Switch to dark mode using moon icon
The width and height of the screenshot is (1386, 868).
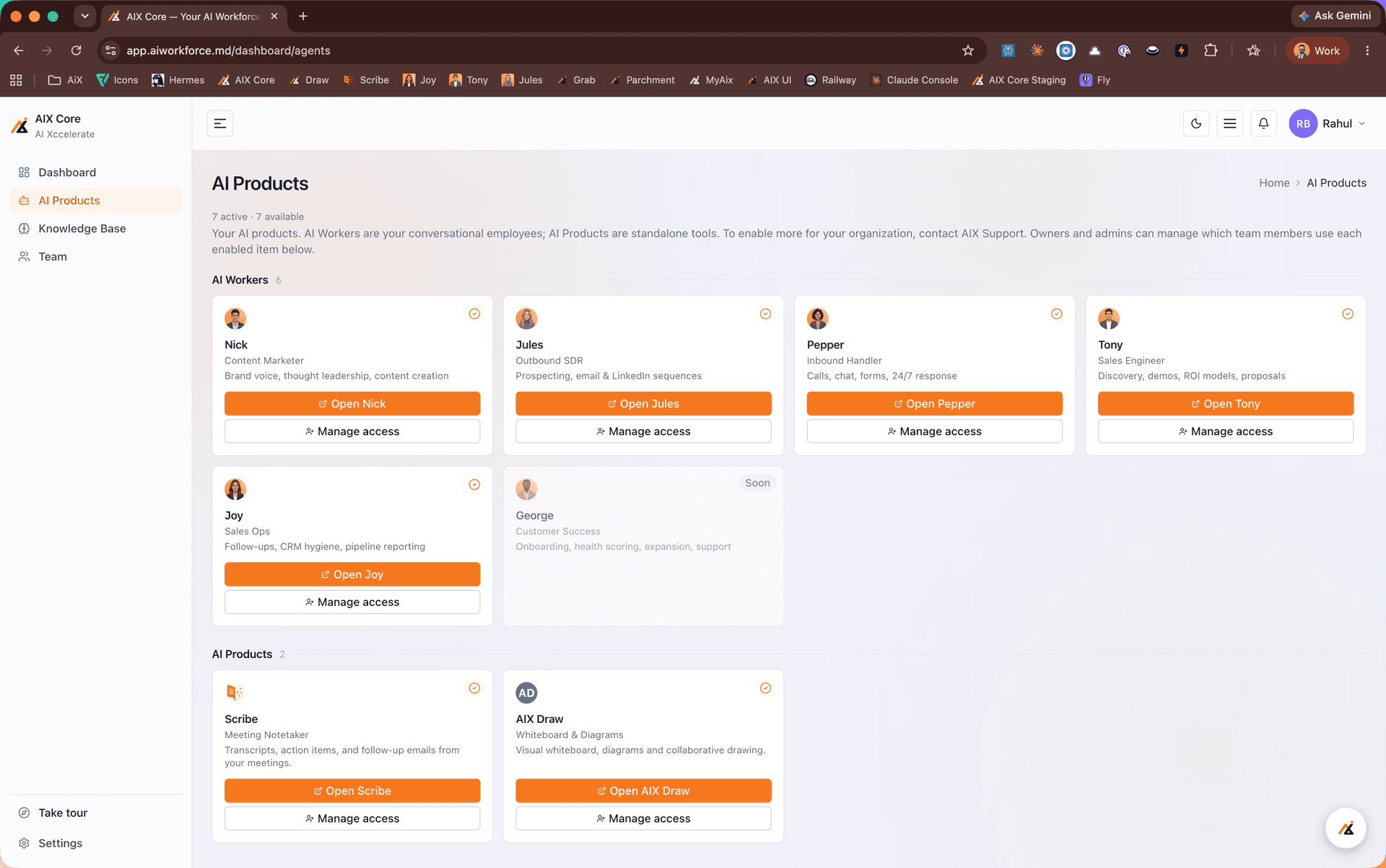point(1196,123)
